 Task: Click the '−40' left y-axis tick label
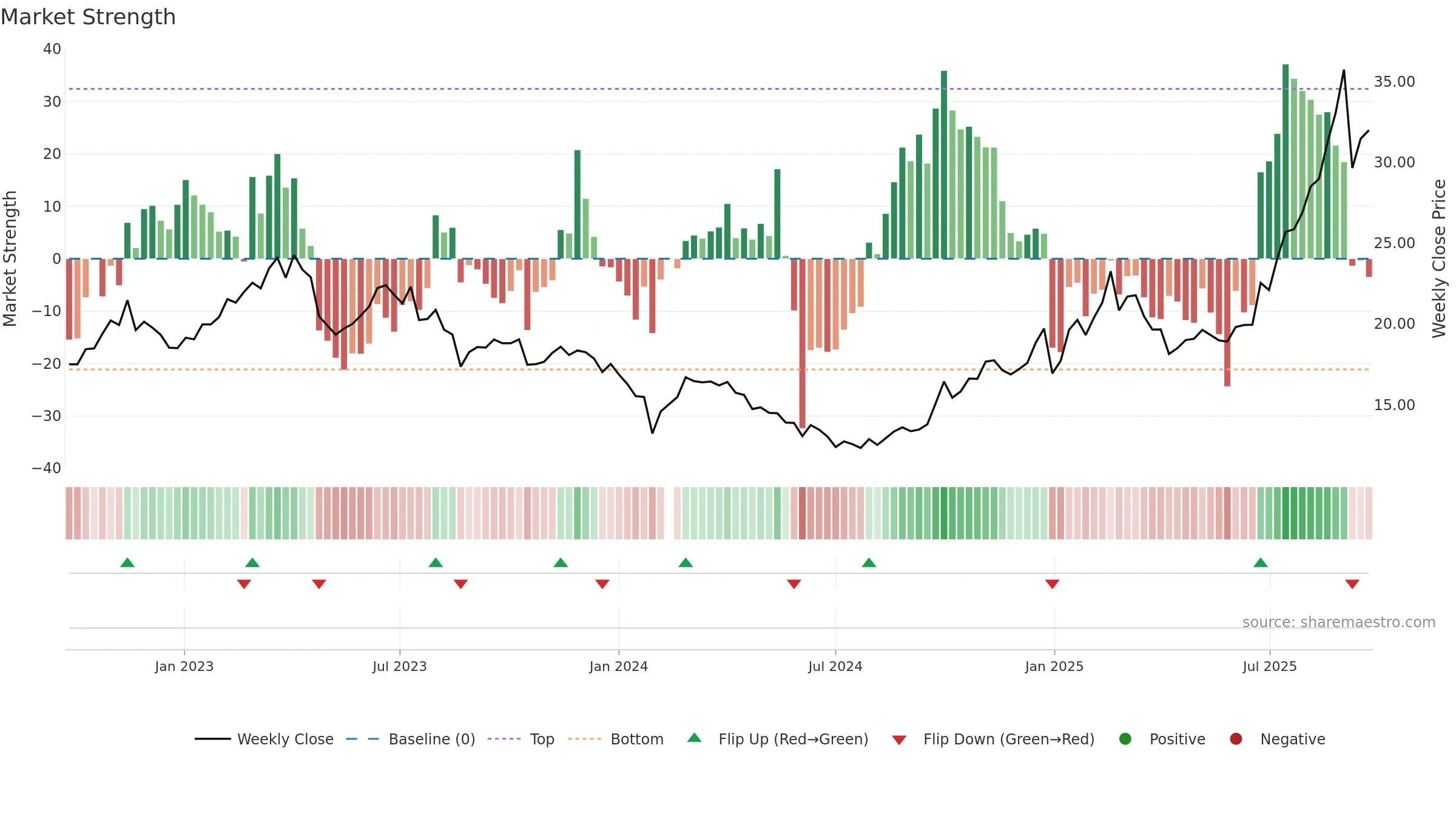point(47,468)
